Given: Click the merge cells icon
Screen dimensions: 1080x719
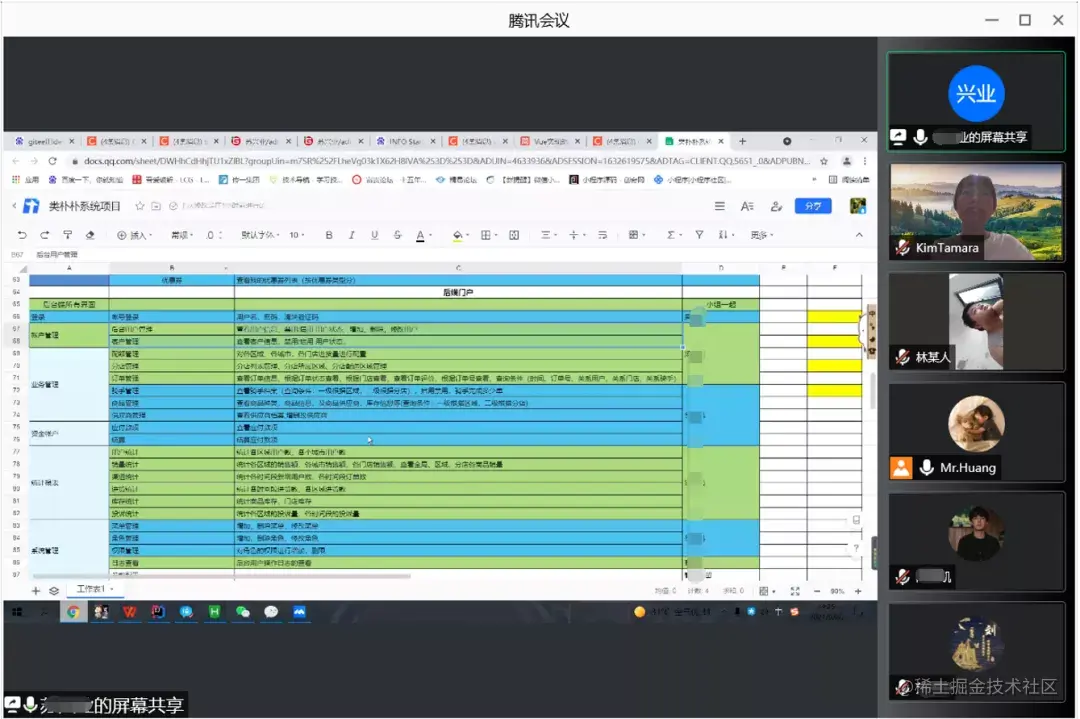Looking at the screenshot, I should [514, 236].
